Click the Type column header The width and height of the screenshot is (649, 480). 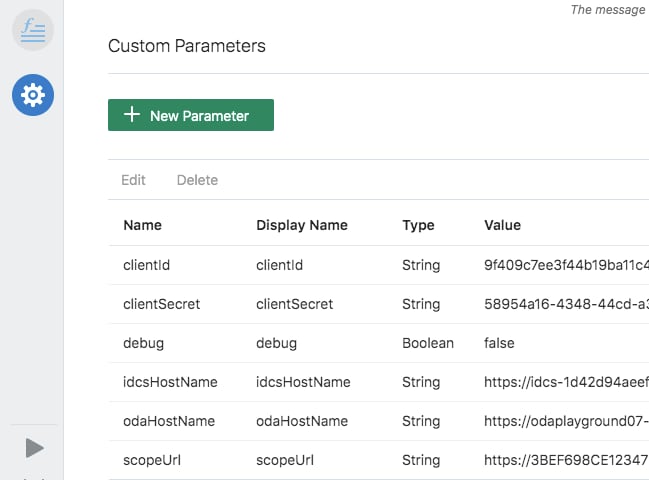coord(418,225)
